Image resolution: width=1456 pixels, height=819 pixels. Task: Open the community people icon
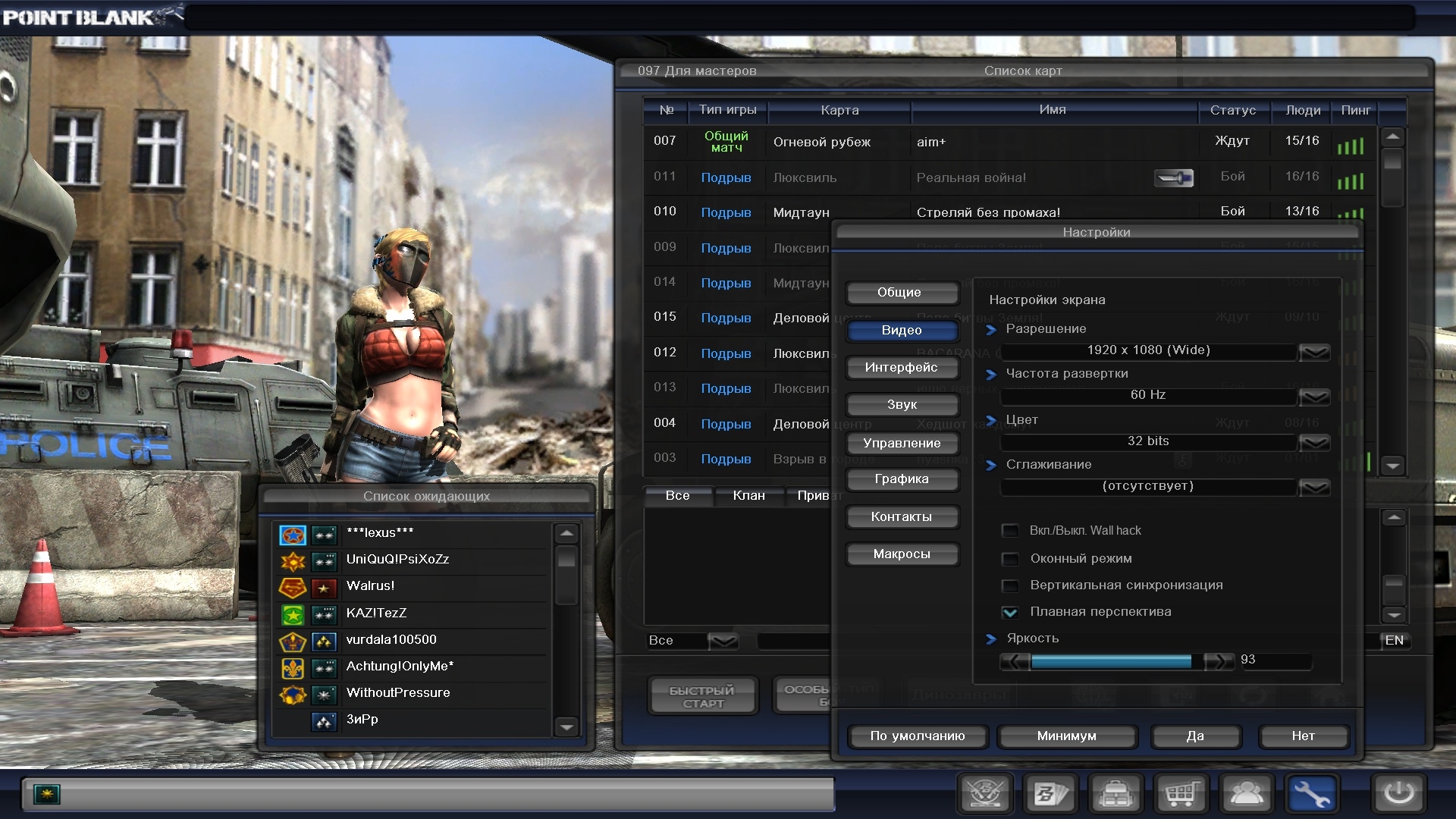(x=1247, y=794)
